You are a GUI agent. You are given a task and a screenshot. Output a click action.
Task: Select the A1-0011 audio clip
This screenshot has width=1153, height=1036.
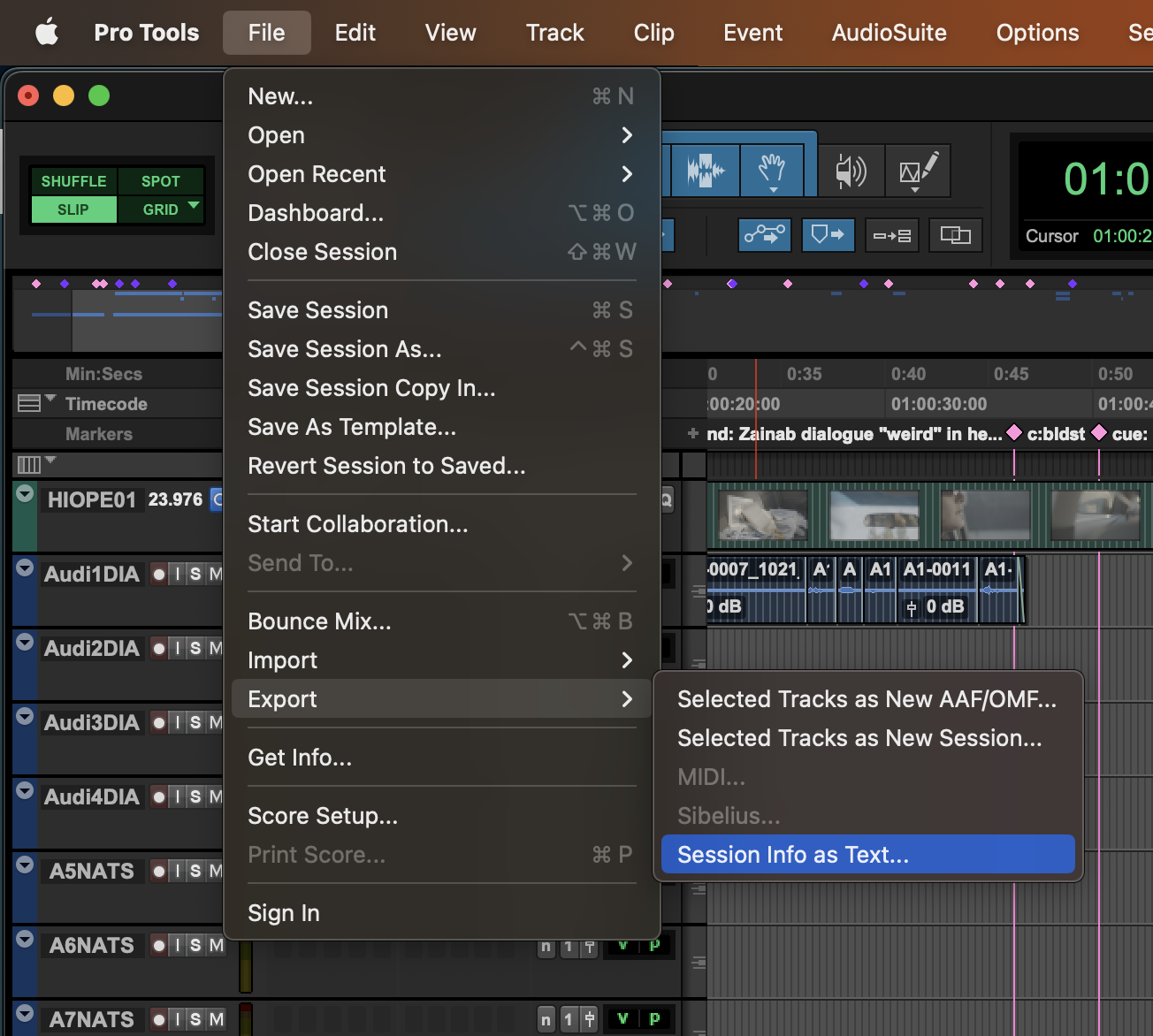pyautogui.click(x=937, y=589)
